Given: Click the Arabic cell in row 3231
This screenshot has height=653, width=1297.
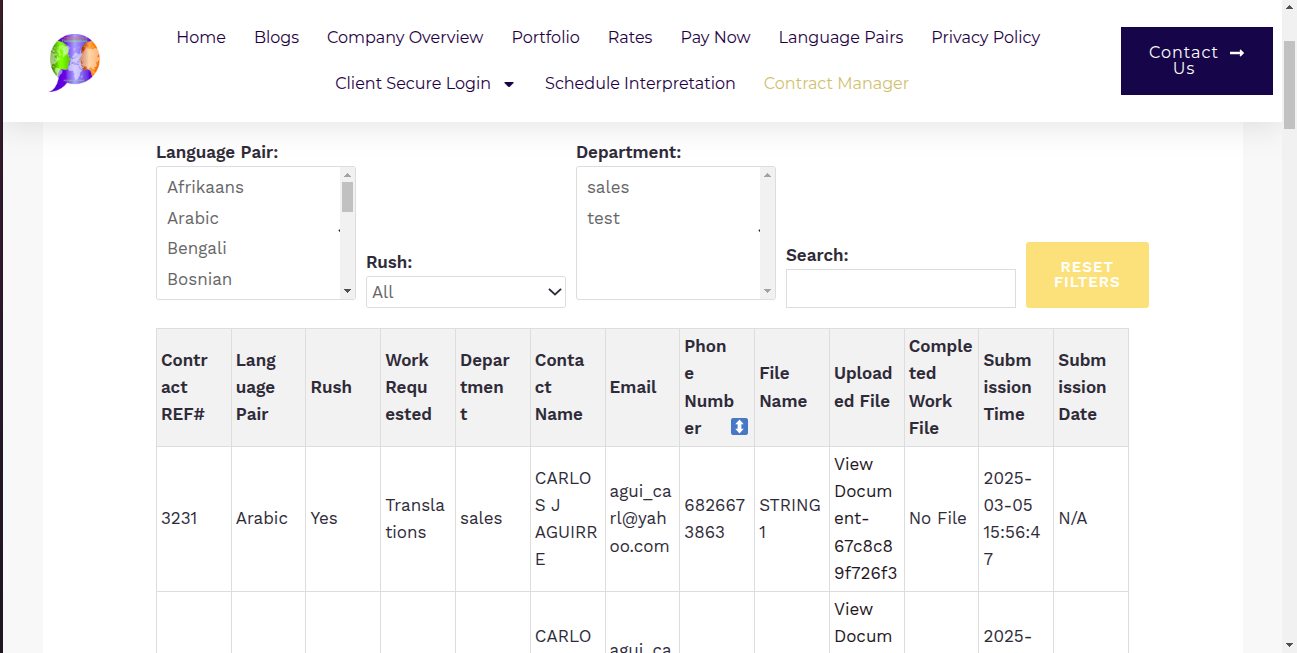Looking at the screenshot, I should point(269,518).
